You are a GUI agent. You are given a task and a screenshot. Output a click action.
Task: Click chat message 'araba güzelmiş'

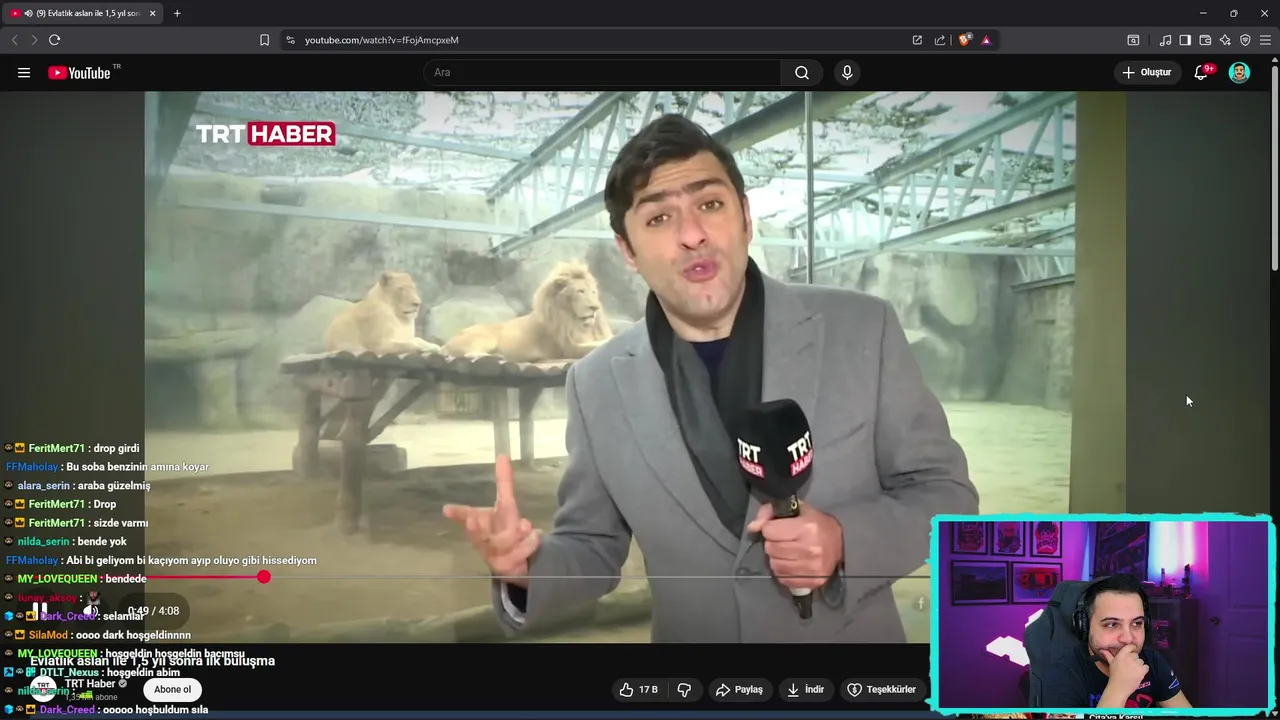[x=113, y=485]
